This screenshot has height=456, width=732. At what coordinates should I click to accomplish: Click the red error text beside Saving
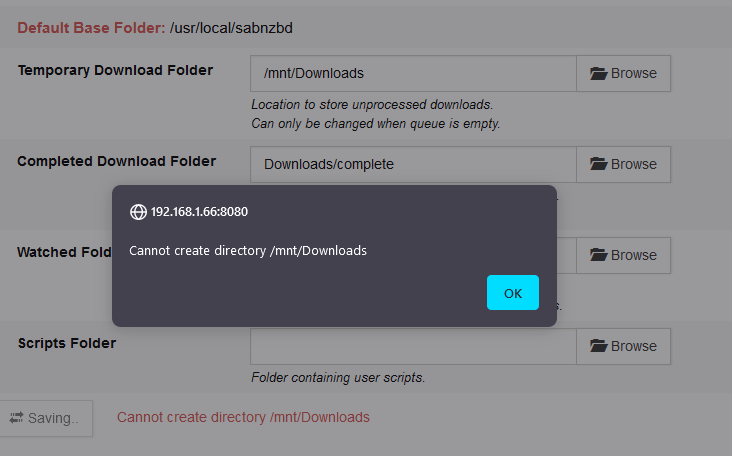coord(243,417)
